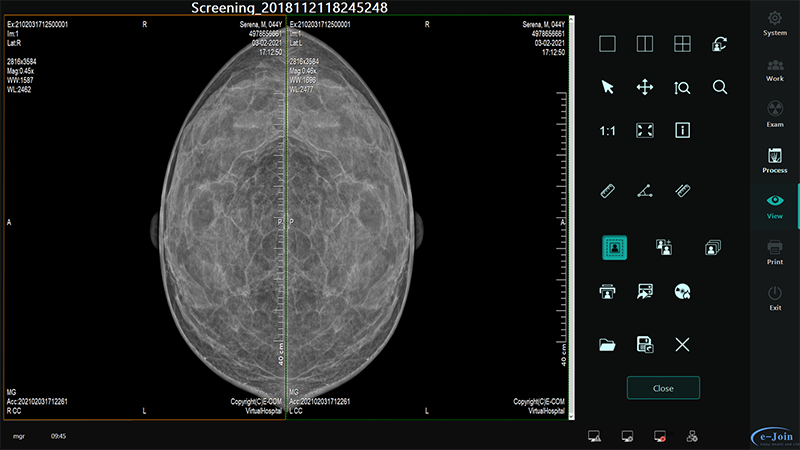The image size is (800, 450).
Task: Click the Screening_2018112118245248 title
Action: [289, 8]
